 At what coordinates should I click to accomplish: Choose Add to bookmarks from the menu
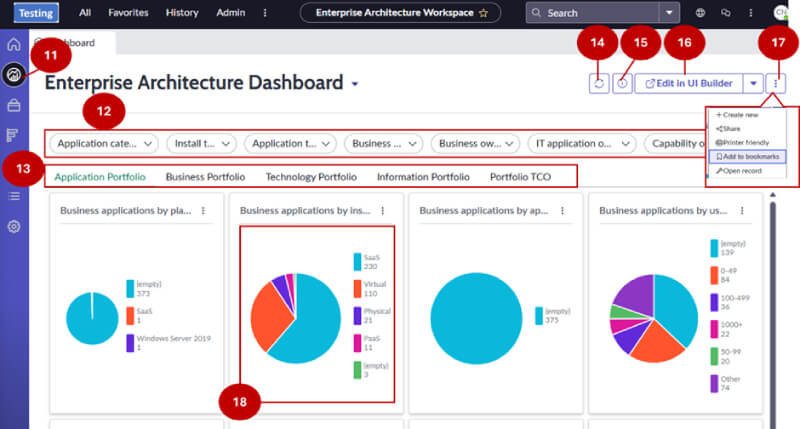click(747, 157)
